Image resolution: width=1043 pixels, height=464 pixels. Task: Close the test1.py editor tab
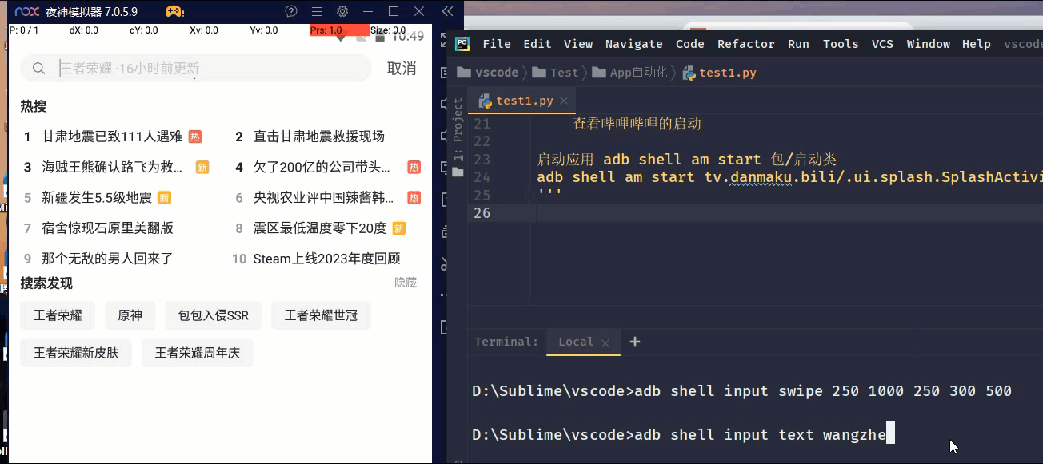[x=564, y=101]
